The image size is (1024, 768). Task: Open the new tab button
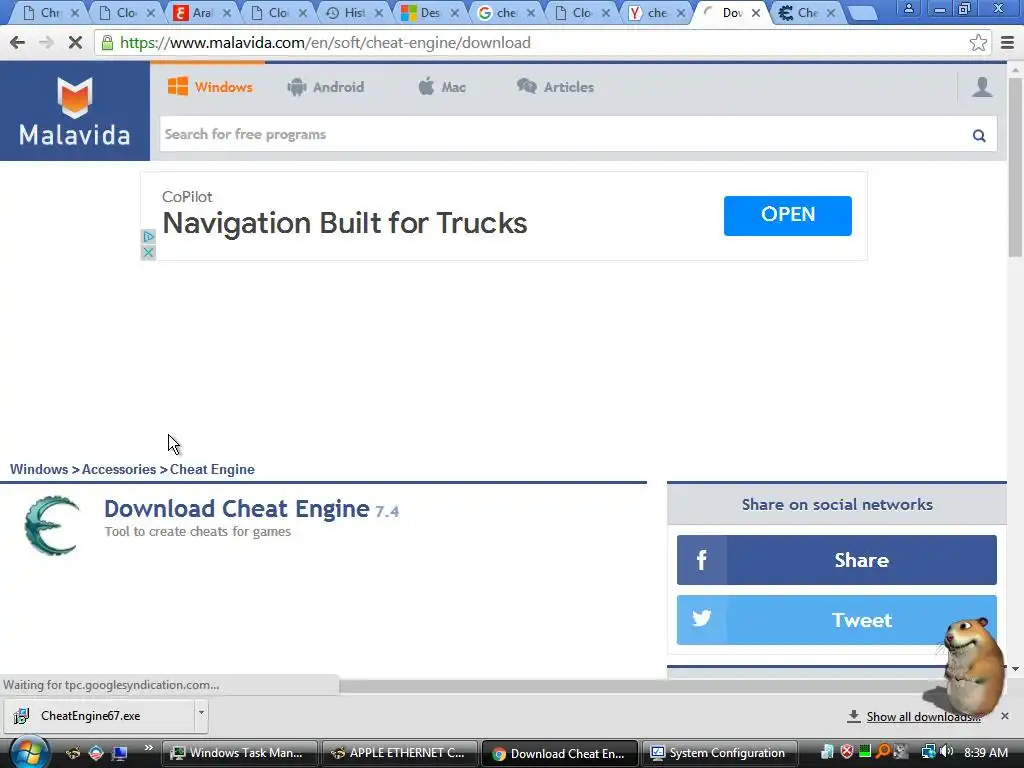coord(863,12)
